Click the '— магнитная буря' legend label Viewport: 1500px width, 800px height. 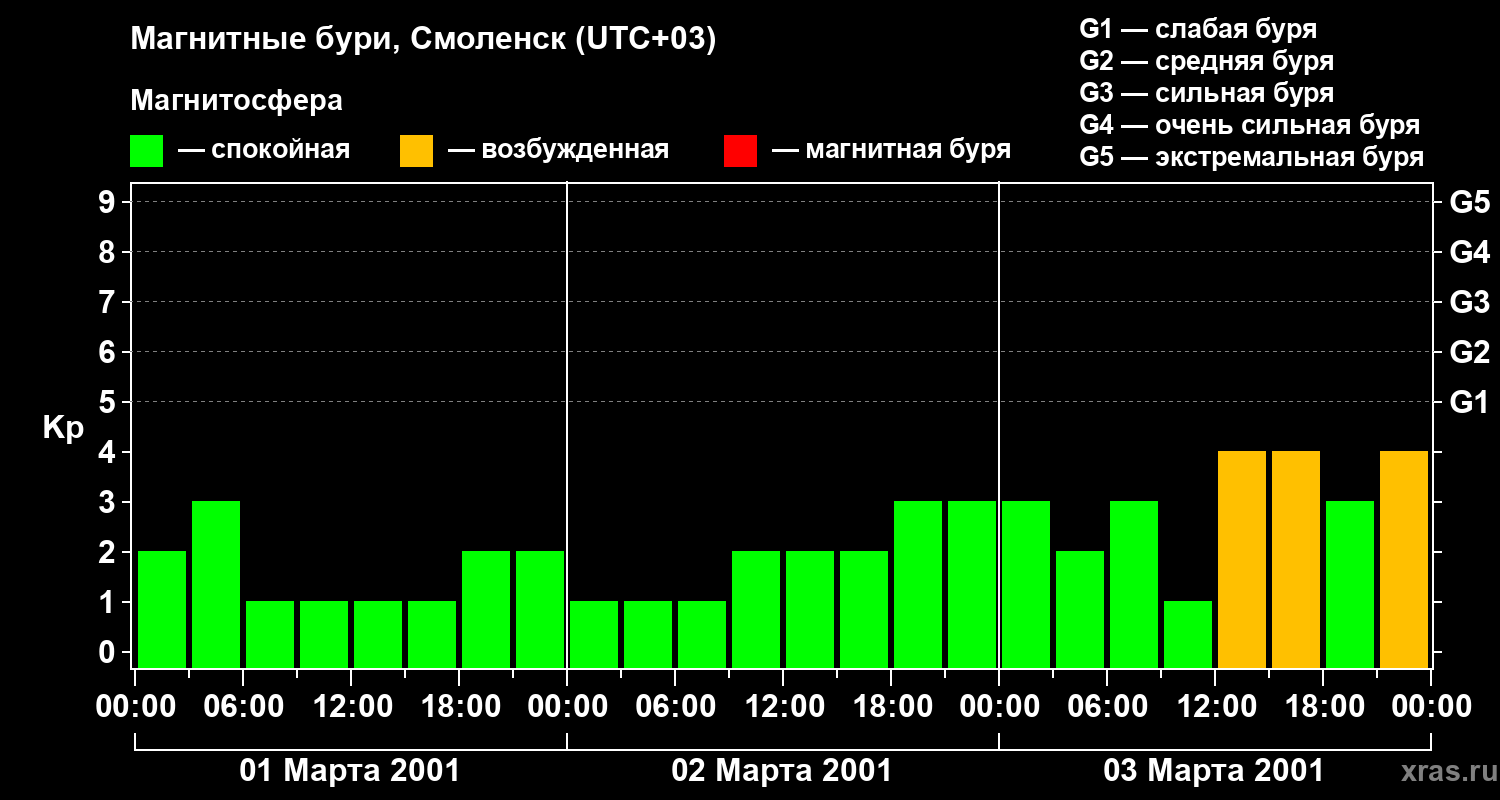892,151
